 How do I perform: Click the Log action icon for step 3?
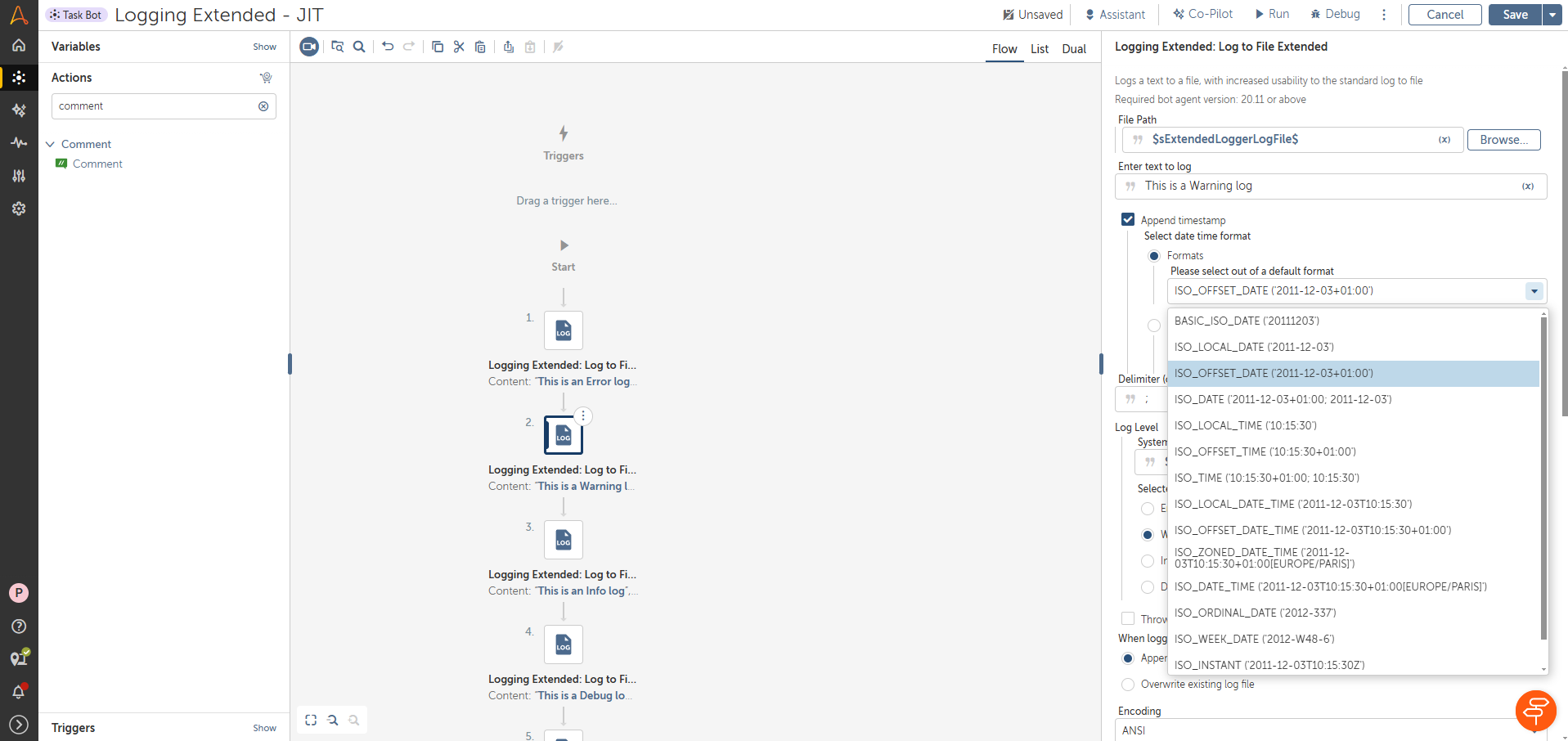(x=564, y=540)
